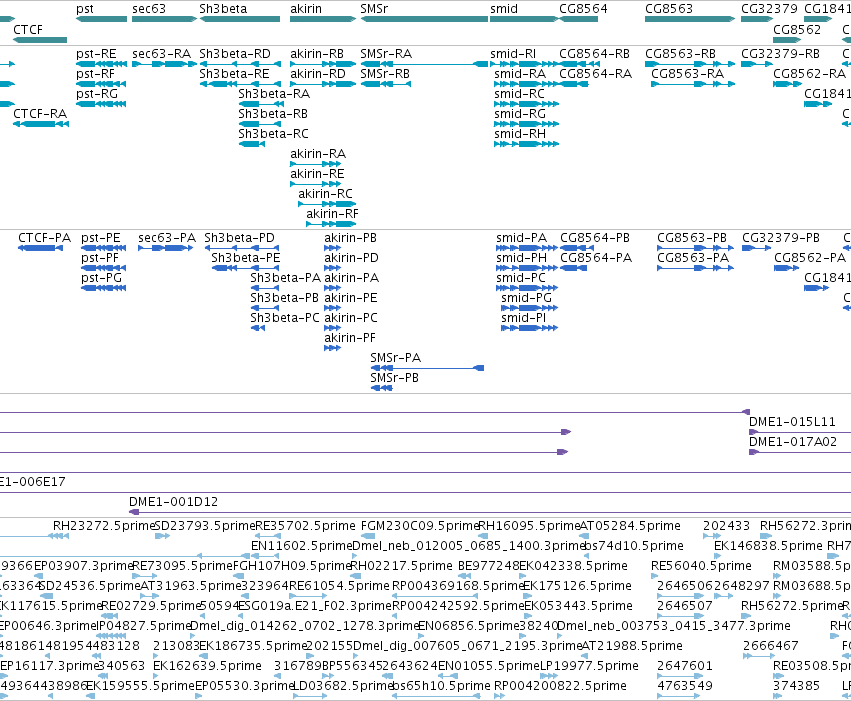851x701 pixels.
Task: Click the smid-RG transcript label
Action: point(520,114)
